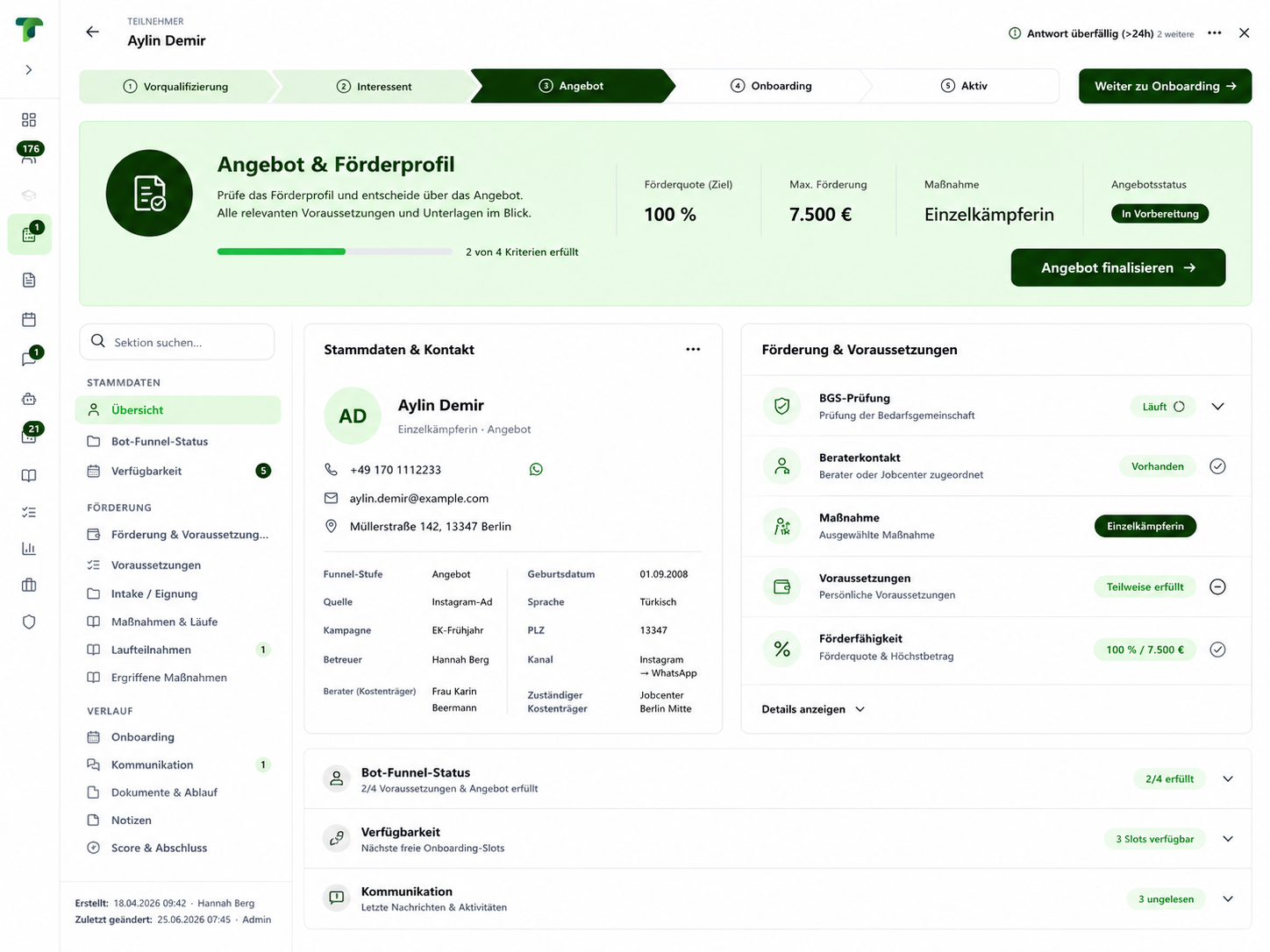Click email aylin.demir@example.com
Screen dimensions: 1270x952
[x=419, y=498]
